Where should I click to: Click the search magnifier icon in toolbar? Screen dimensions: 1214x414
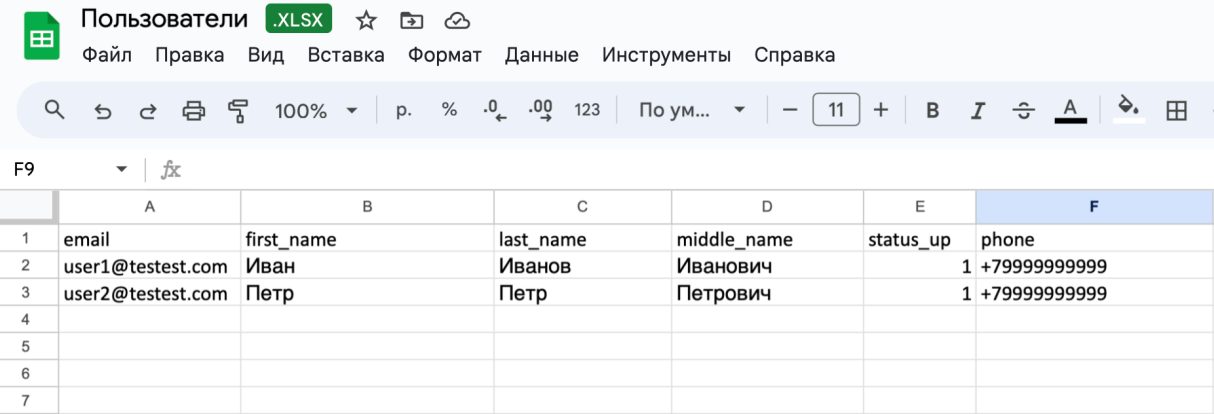(55, 110)
